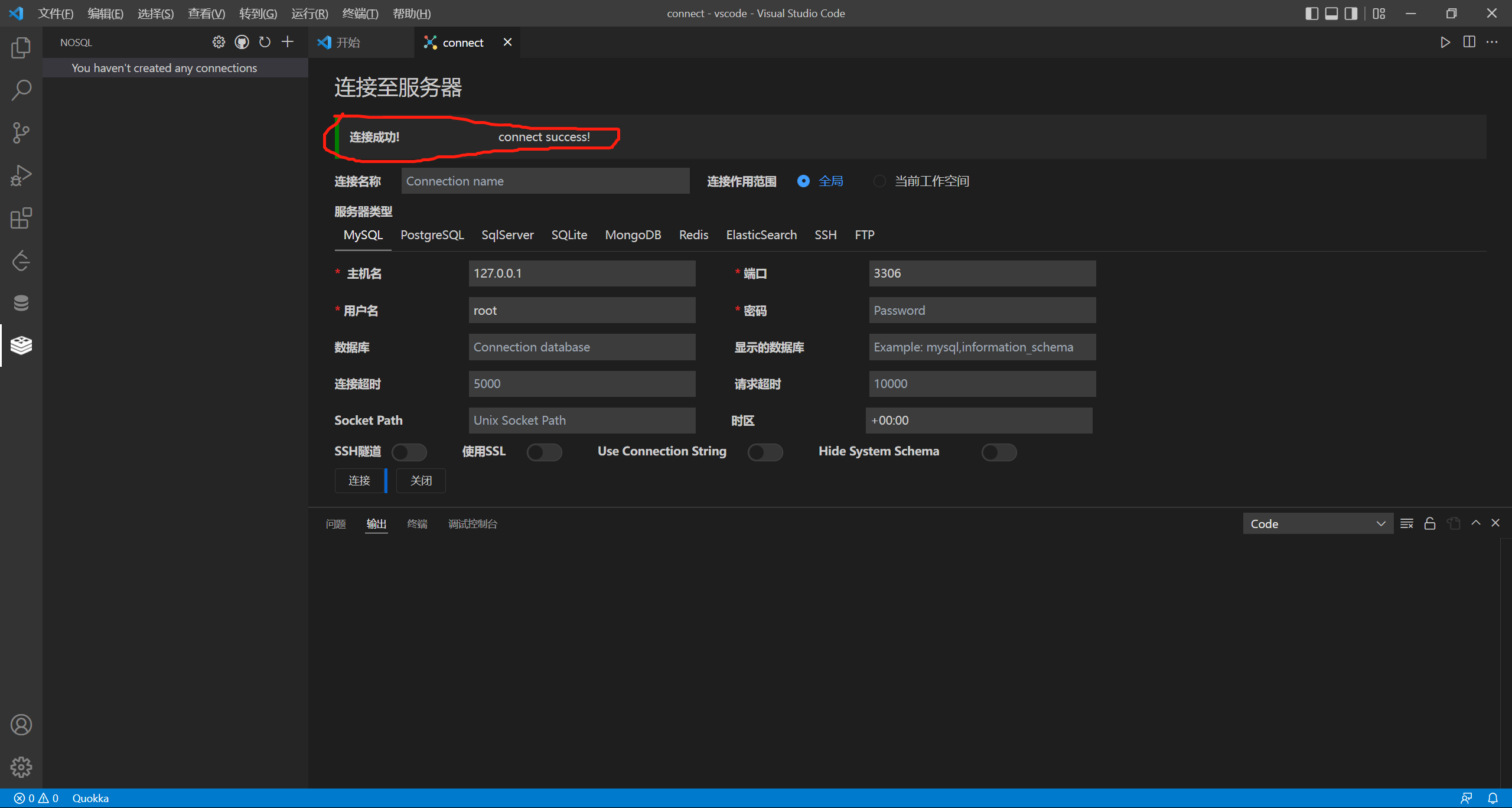1512x808 pixels.
Task: Click the Password input field
Action: [982, 311]
